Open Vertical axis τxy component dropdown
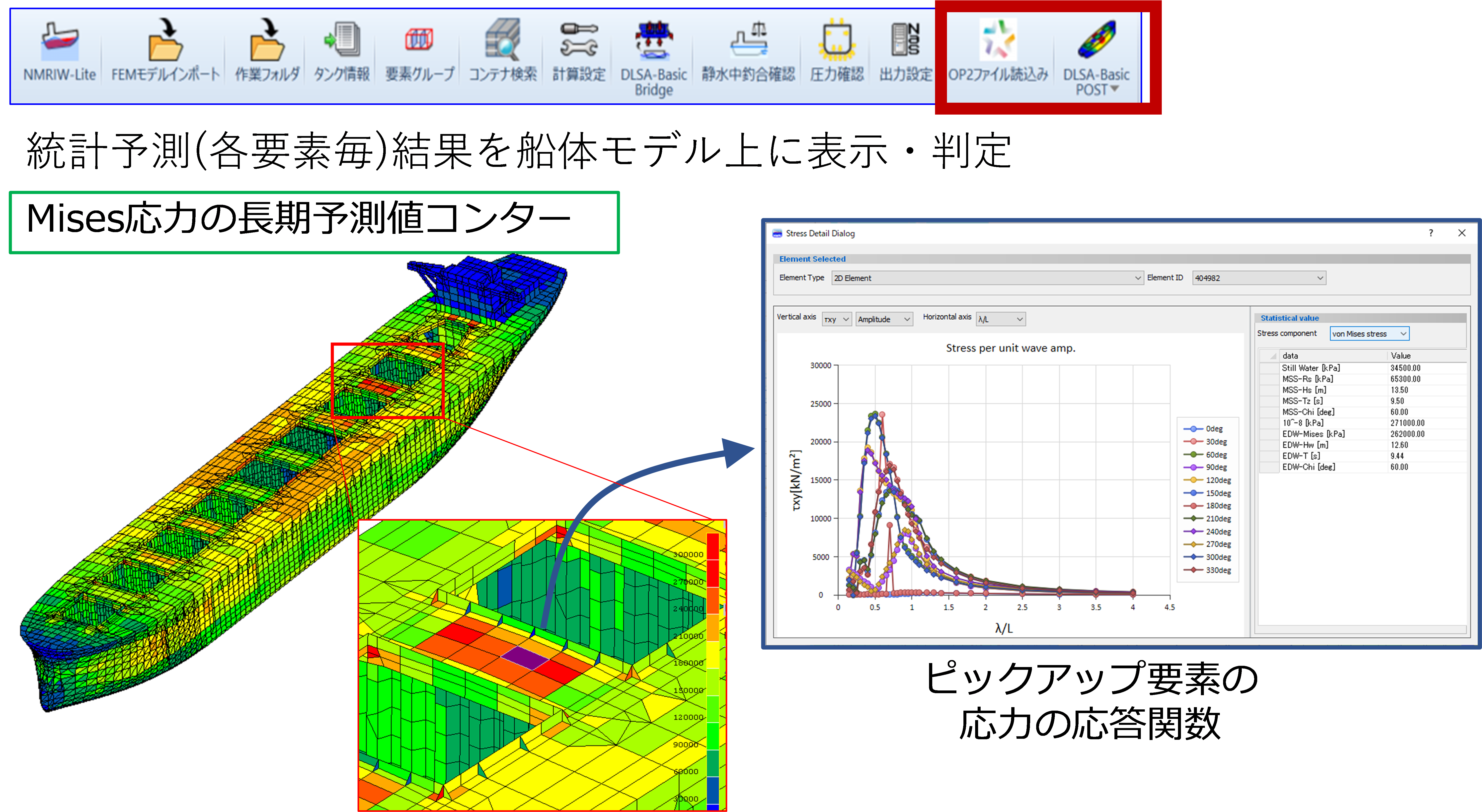The height and width of the screenshot is (812, 1482). tap(837, 319)
